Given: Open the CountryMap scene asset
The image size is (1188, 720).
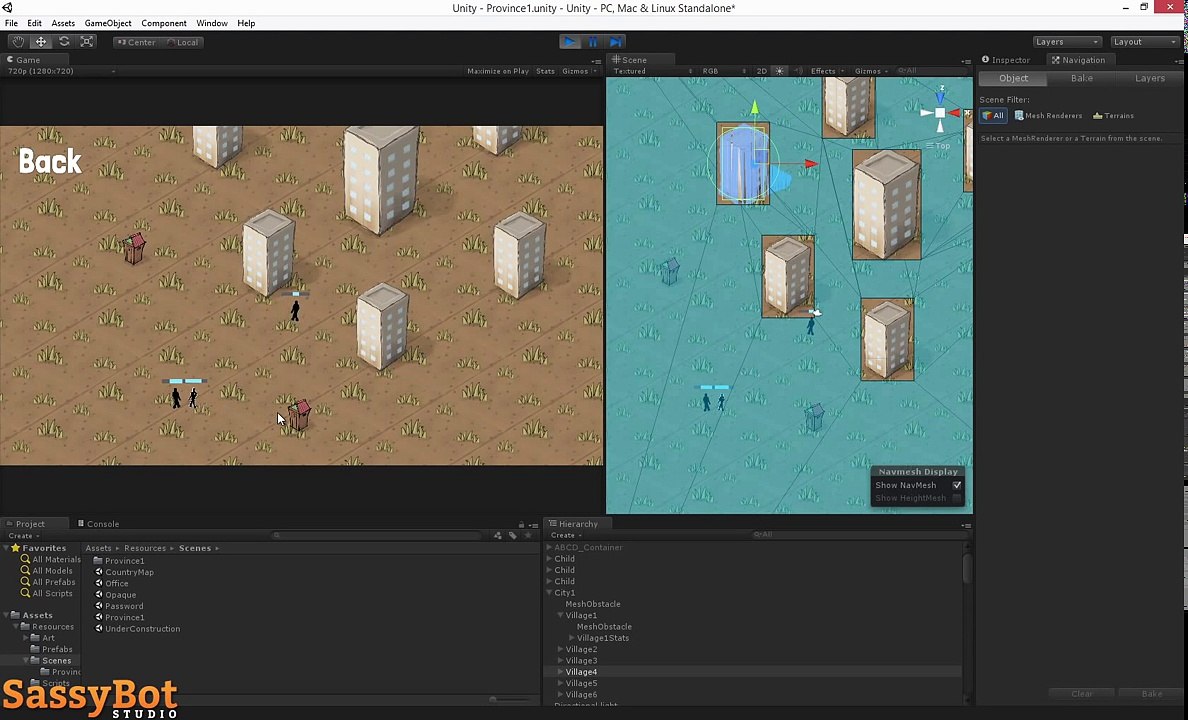Looking at the screenshot, I should (123, 572).
